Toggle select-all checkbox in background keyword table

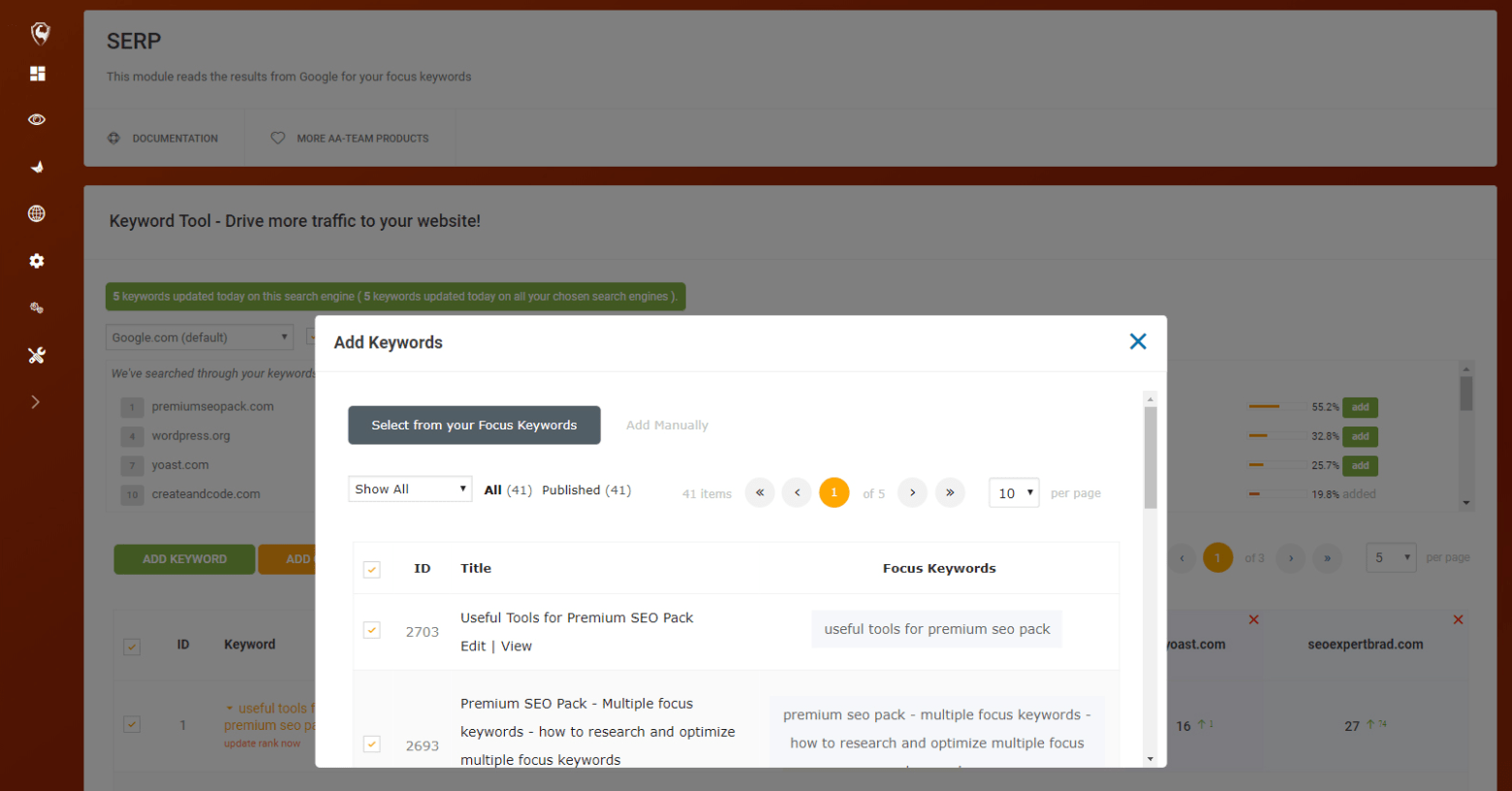(132, 647)
